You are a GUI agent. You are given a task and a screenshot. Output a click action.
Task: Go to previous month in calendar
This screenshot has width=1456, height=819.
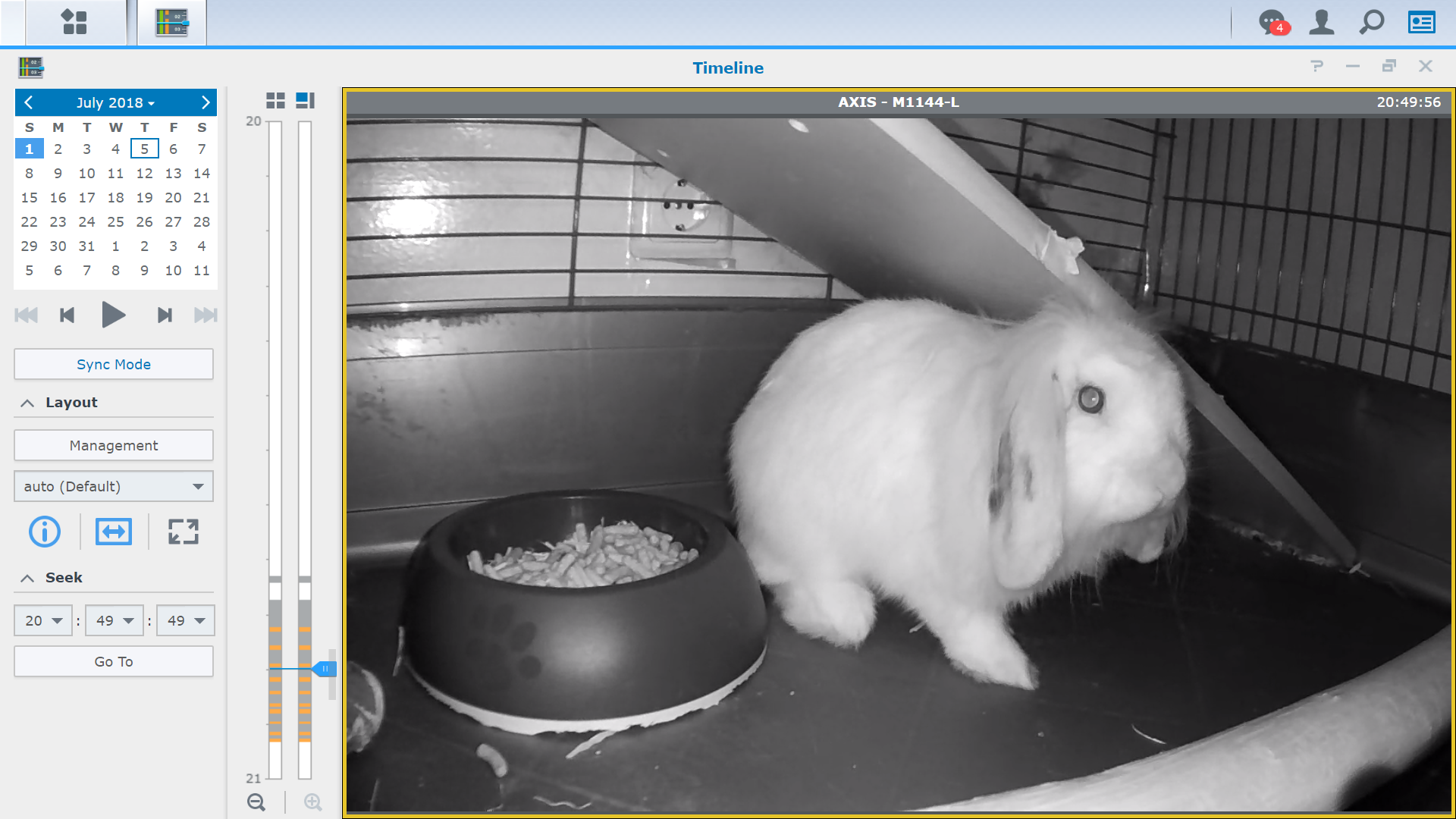click(29, 102)
